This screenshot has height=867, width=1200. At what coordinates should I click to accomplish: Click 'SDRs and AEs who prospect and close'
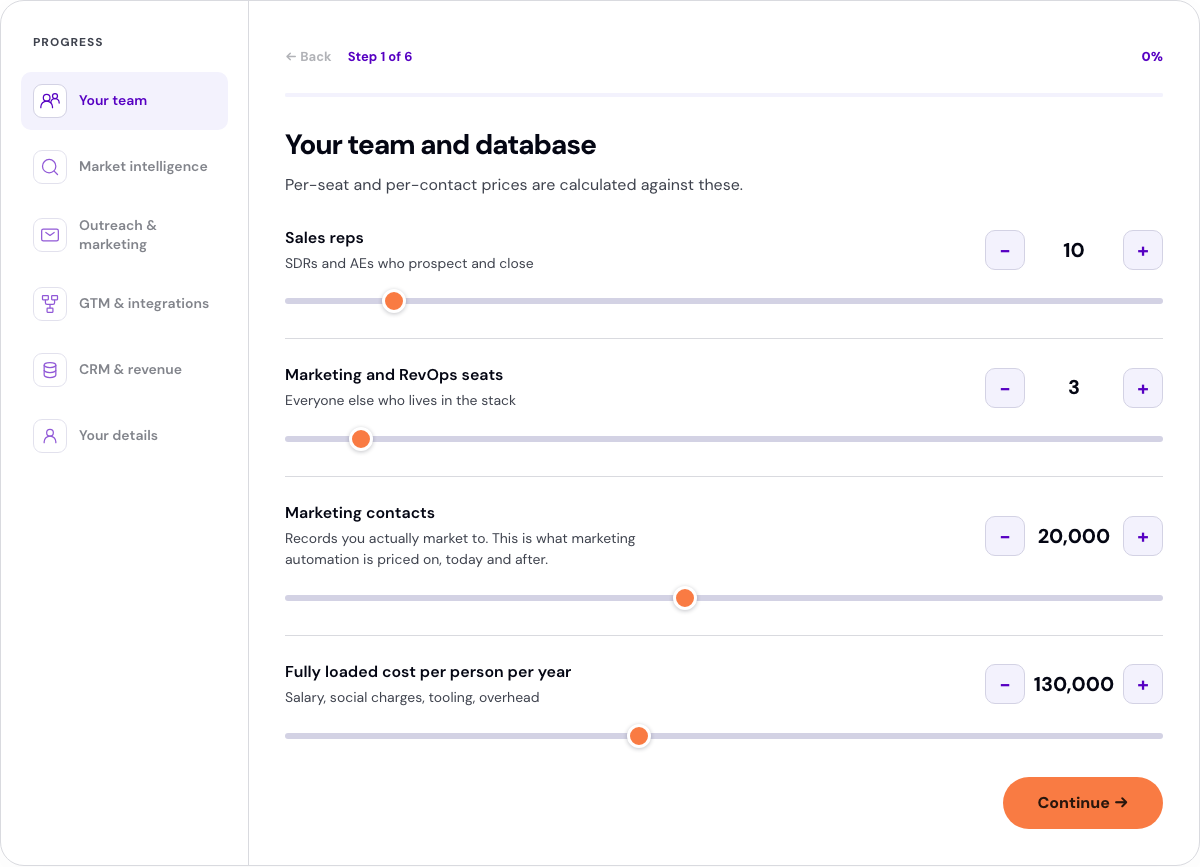(409, 264)
